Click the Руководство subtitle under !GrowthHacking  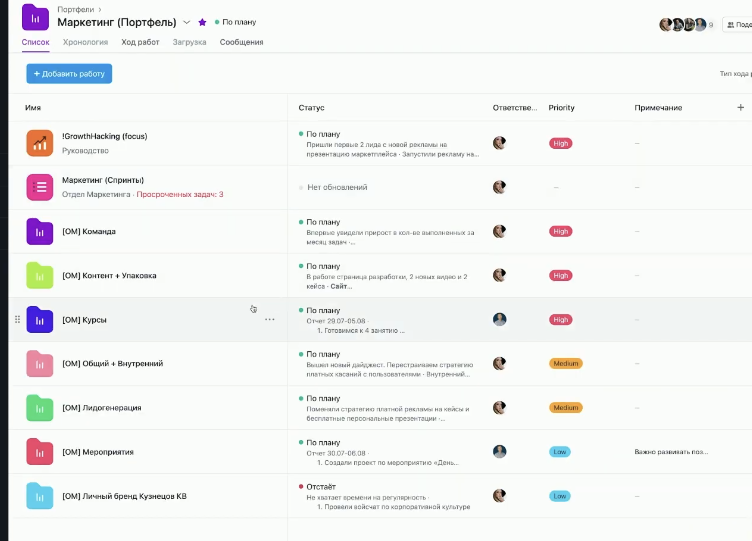[x=85, y=151]
